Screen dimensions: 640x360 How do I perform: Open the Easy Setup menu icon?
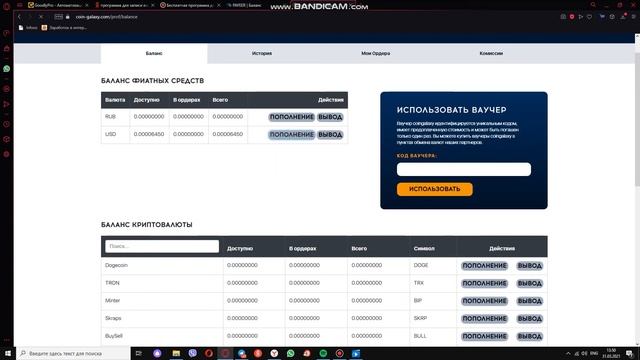pyautogui.click(x=633, y=17)
